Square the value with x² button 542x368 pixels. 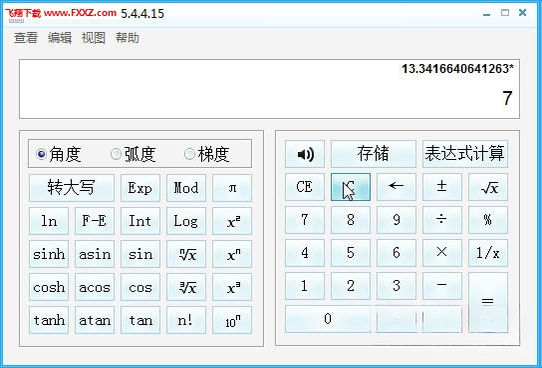232,221
